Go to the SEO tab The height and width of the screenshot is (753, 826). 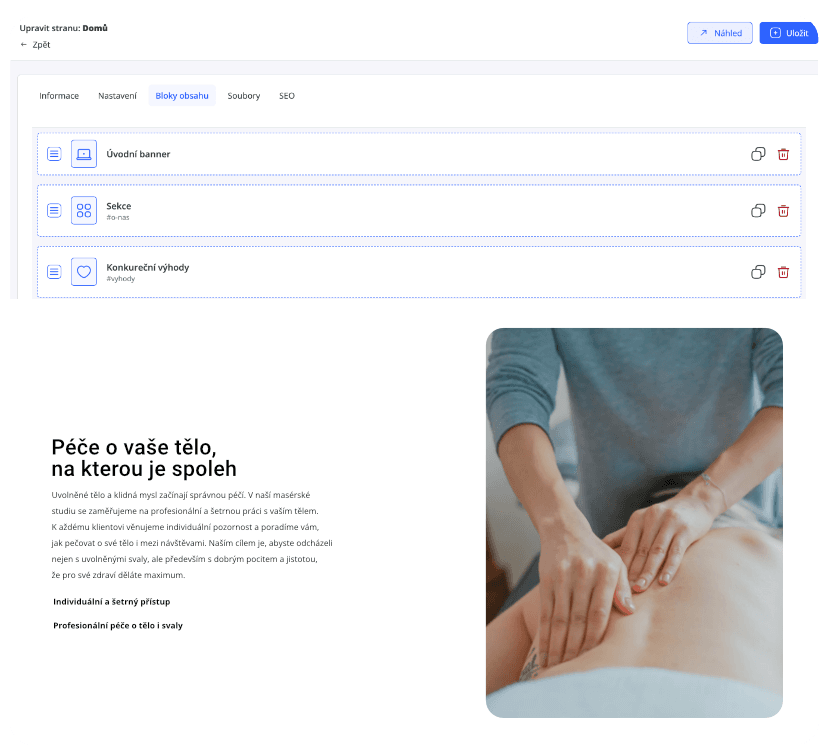(287, 96)
